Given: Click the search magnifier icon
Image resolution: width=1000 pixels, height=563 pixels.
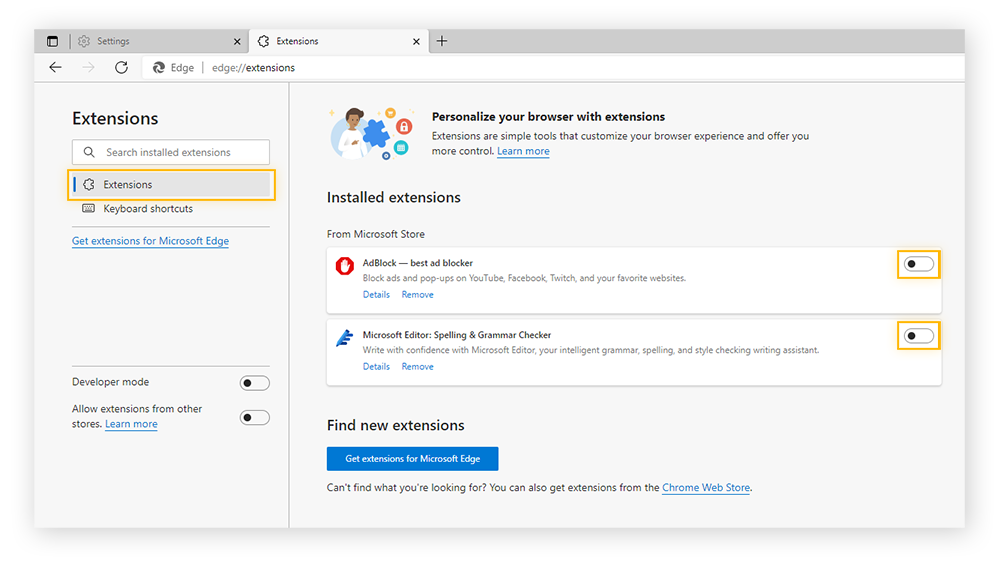Looking at the screenshot, I should point(89,152).
